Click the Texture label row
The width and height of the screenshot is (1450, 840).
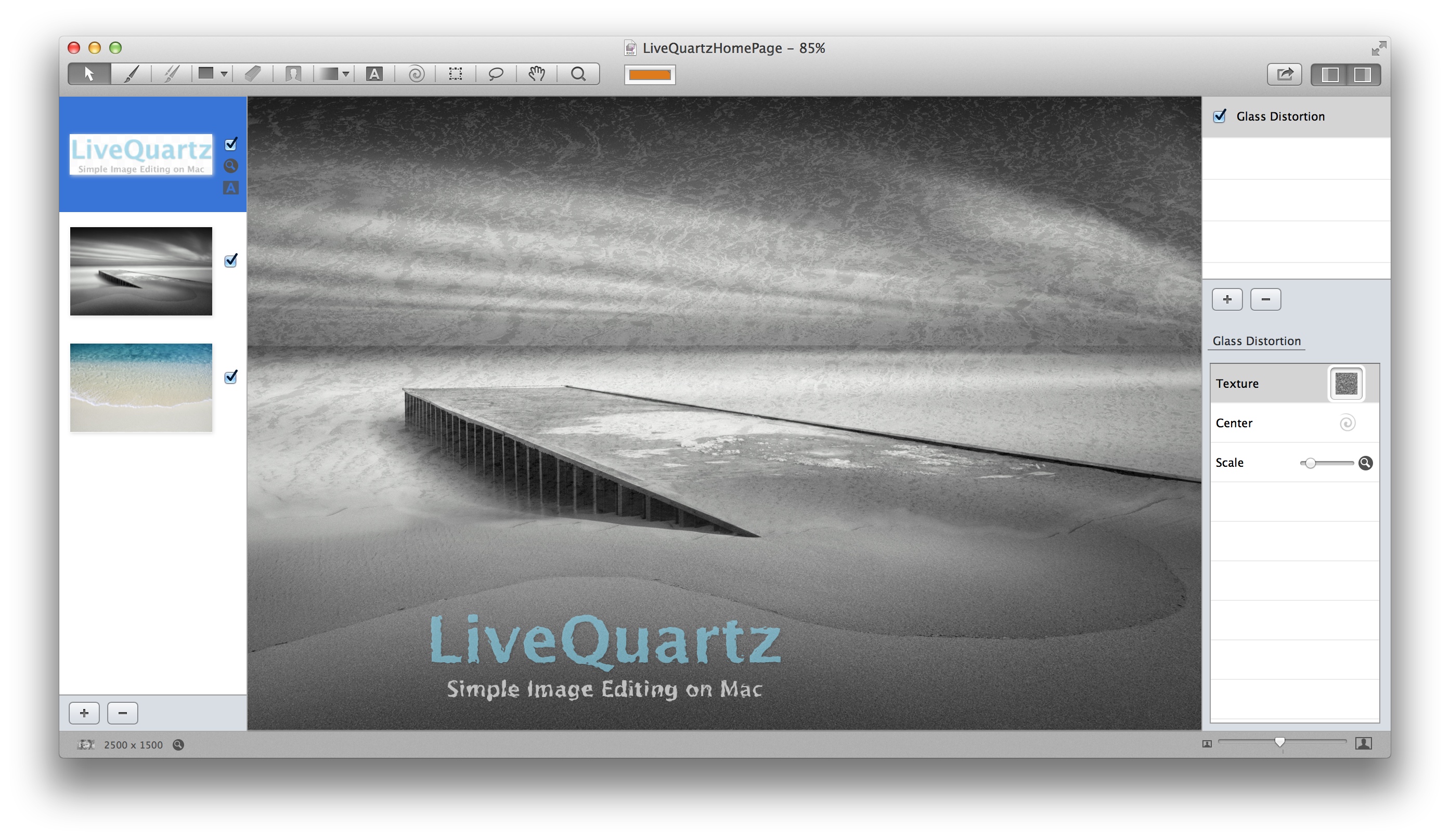[x=1294, y=384]
